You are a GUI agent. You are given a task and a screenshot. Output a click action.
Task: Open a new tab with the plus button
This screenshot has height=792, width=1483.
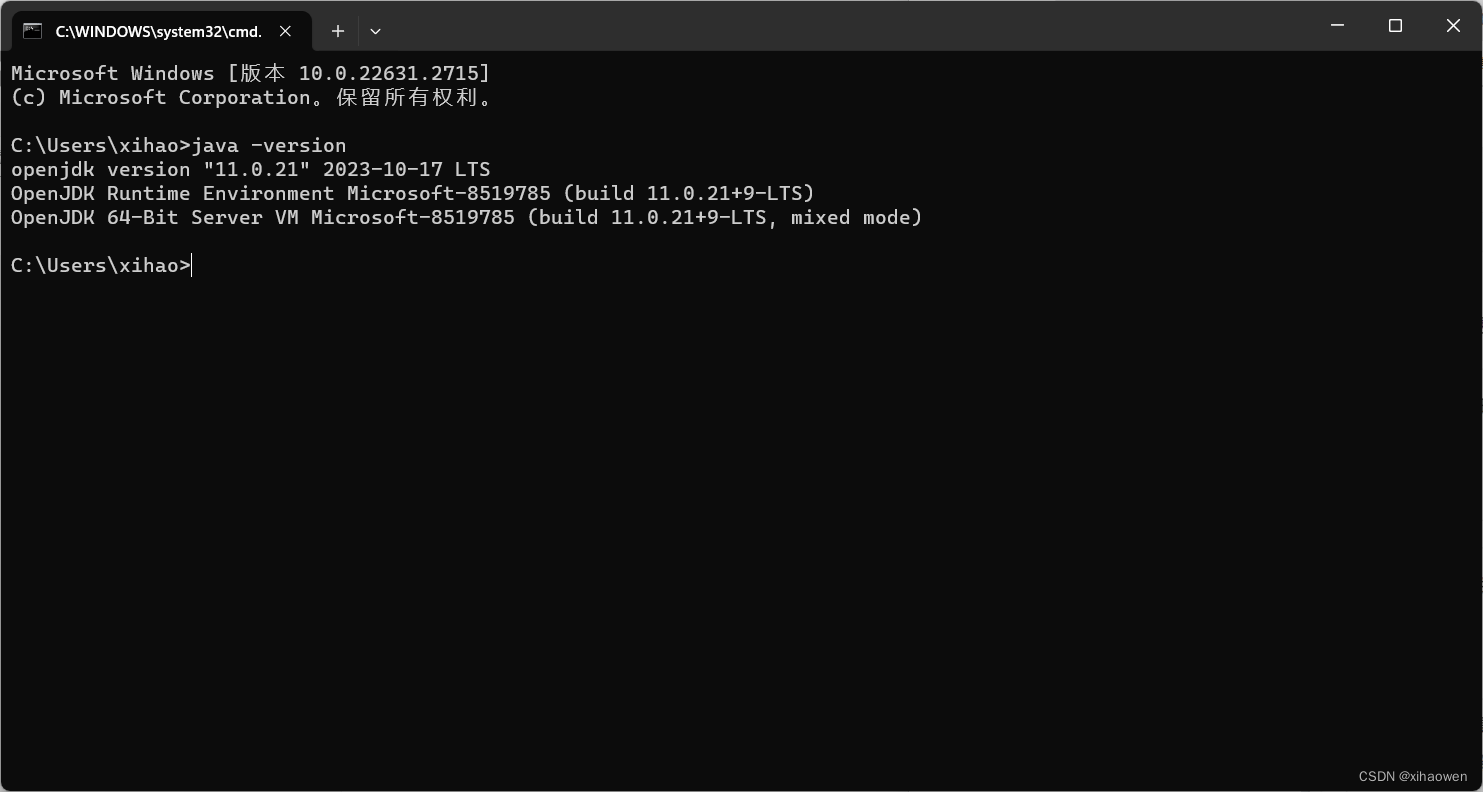(337, 31)
